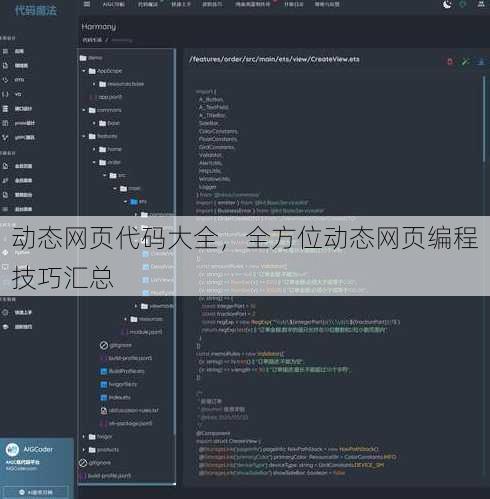
Task: Click the red icon in editor header
Action: click(x=450, y=62)
